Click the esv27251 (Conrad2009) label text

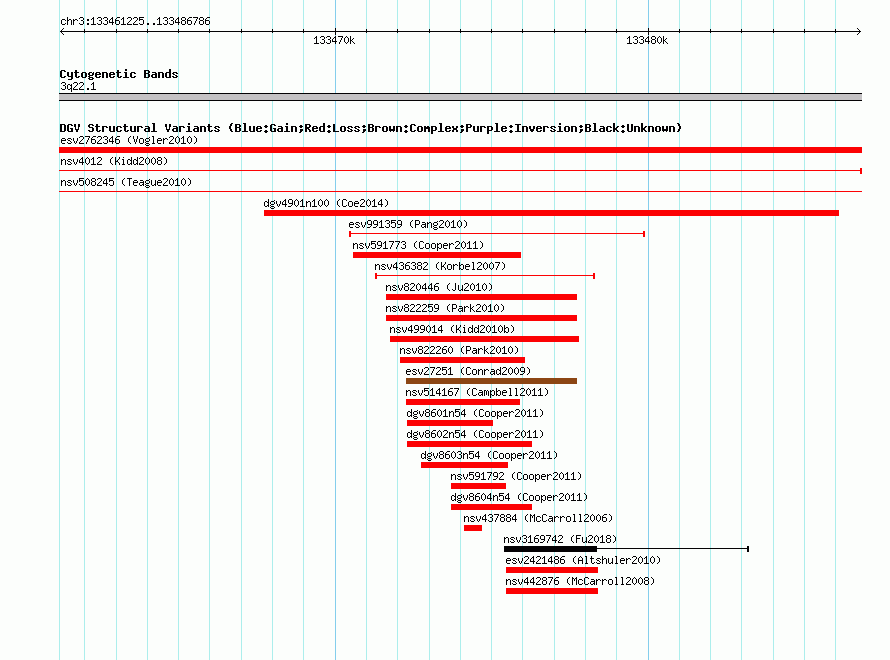468,371
